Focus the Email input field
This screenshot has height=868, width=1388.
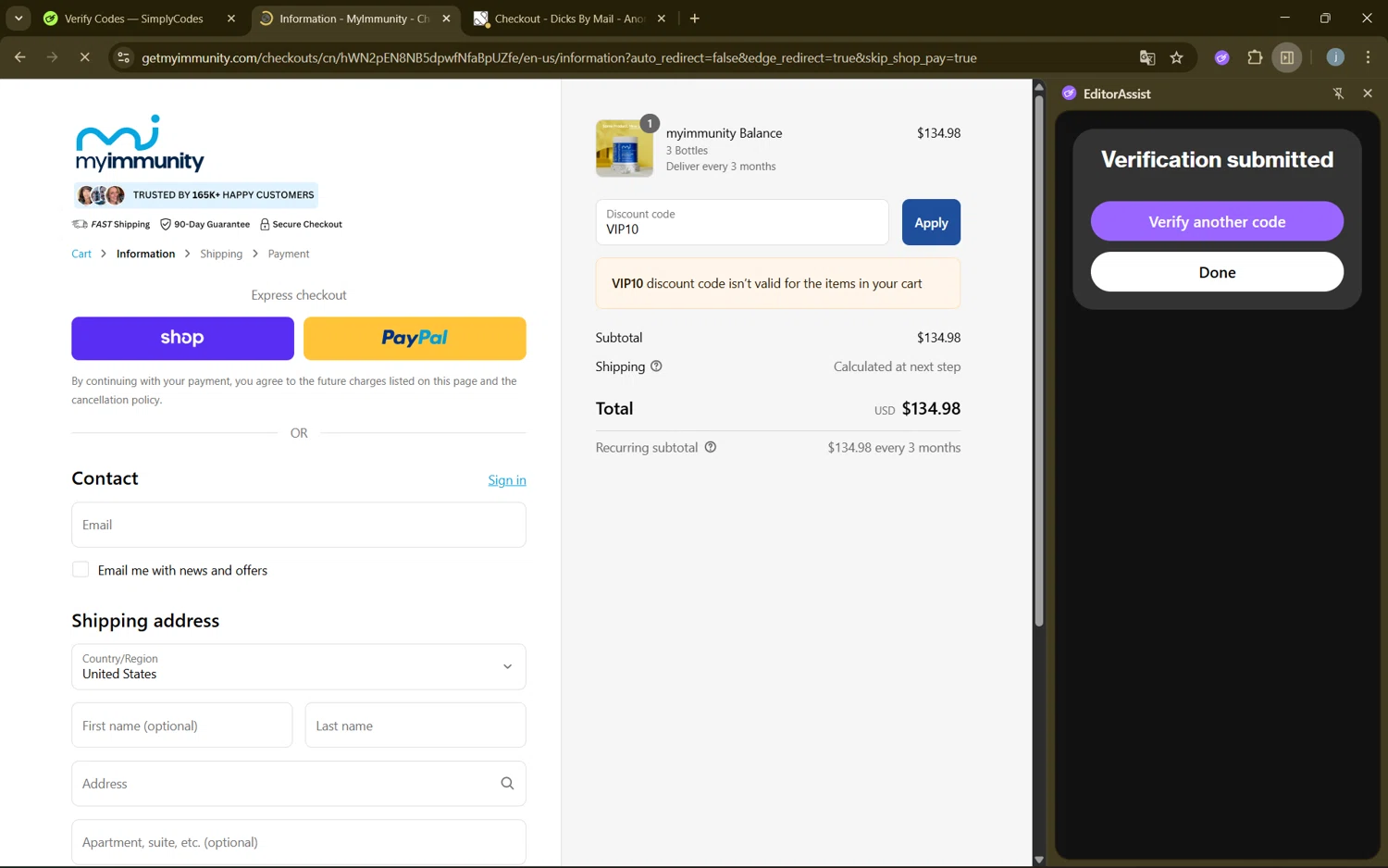coord(299,525)
